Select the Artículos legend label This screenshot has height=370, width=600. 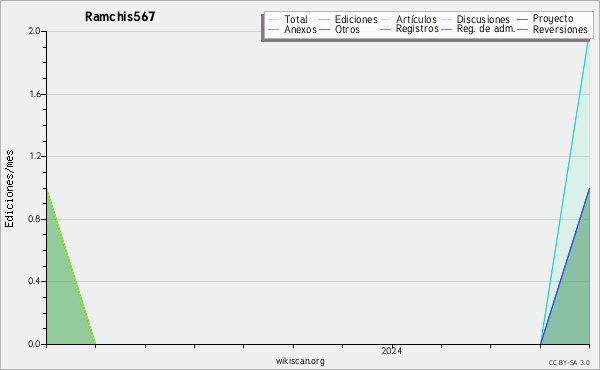tap(416, 19)
